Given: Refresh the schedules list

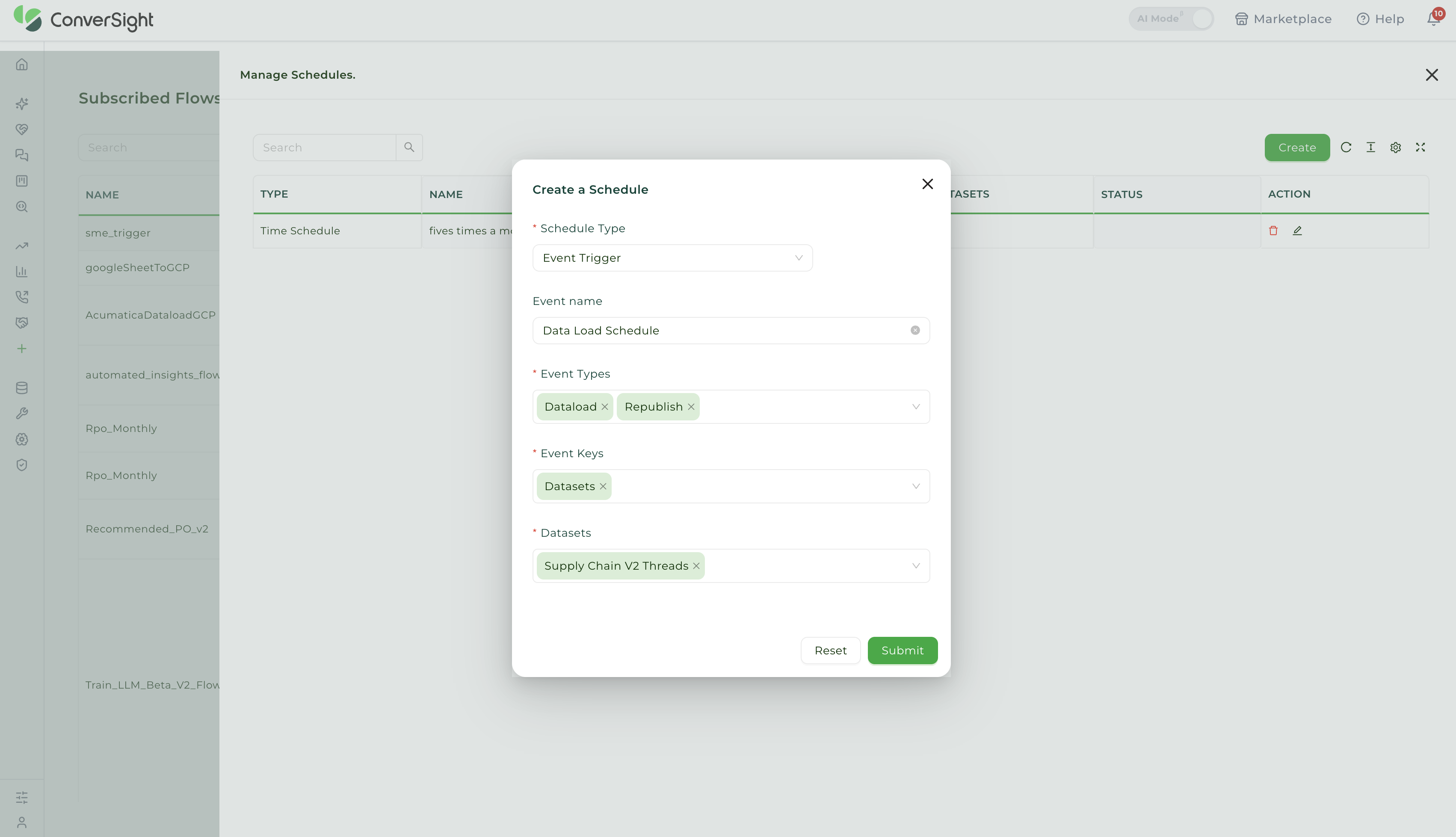Looking at the screenshot, I should [x=1346, y=147].
